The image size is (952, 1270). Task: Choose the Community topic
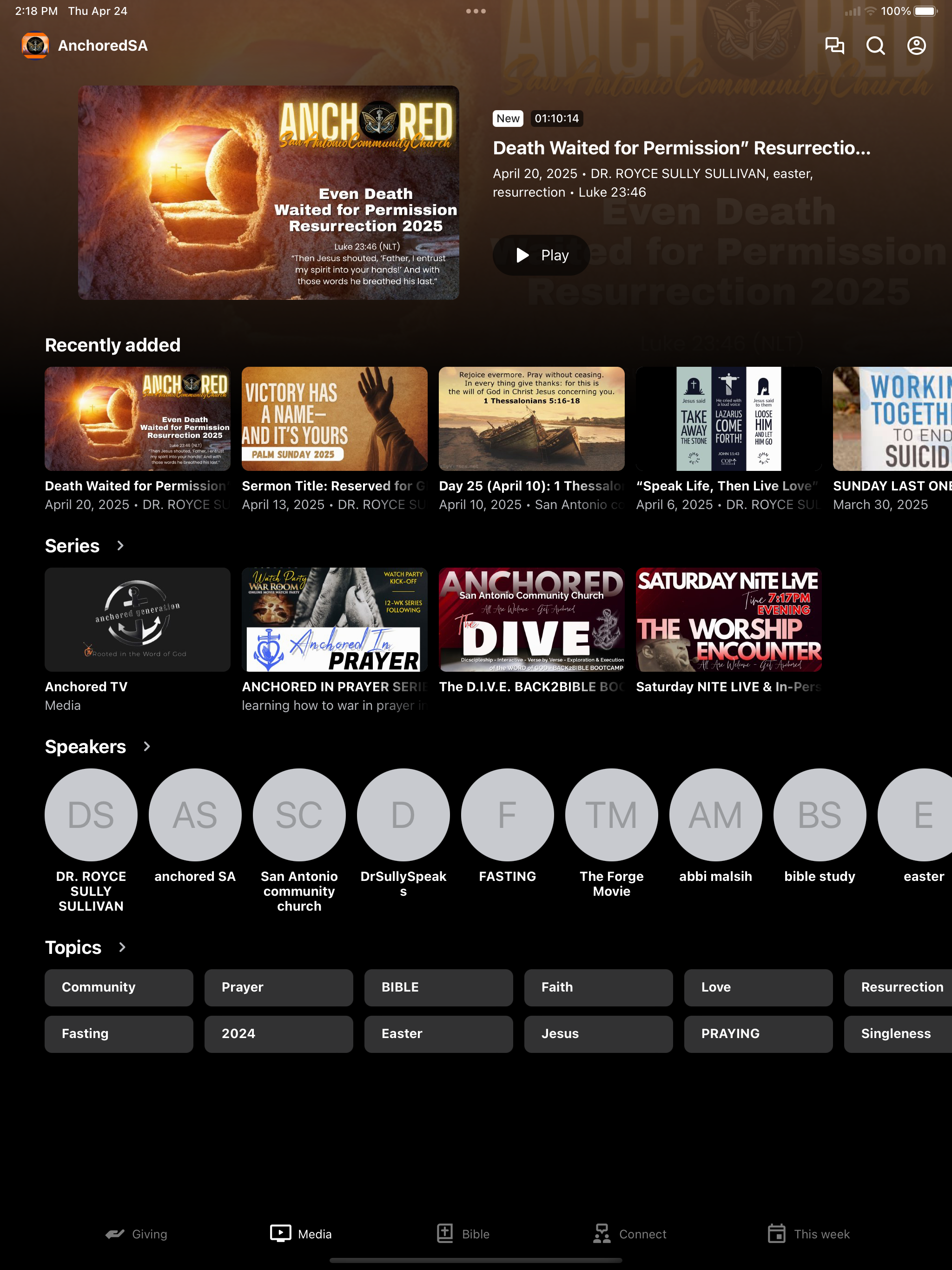pyautogui.click(x=119, y=987)
